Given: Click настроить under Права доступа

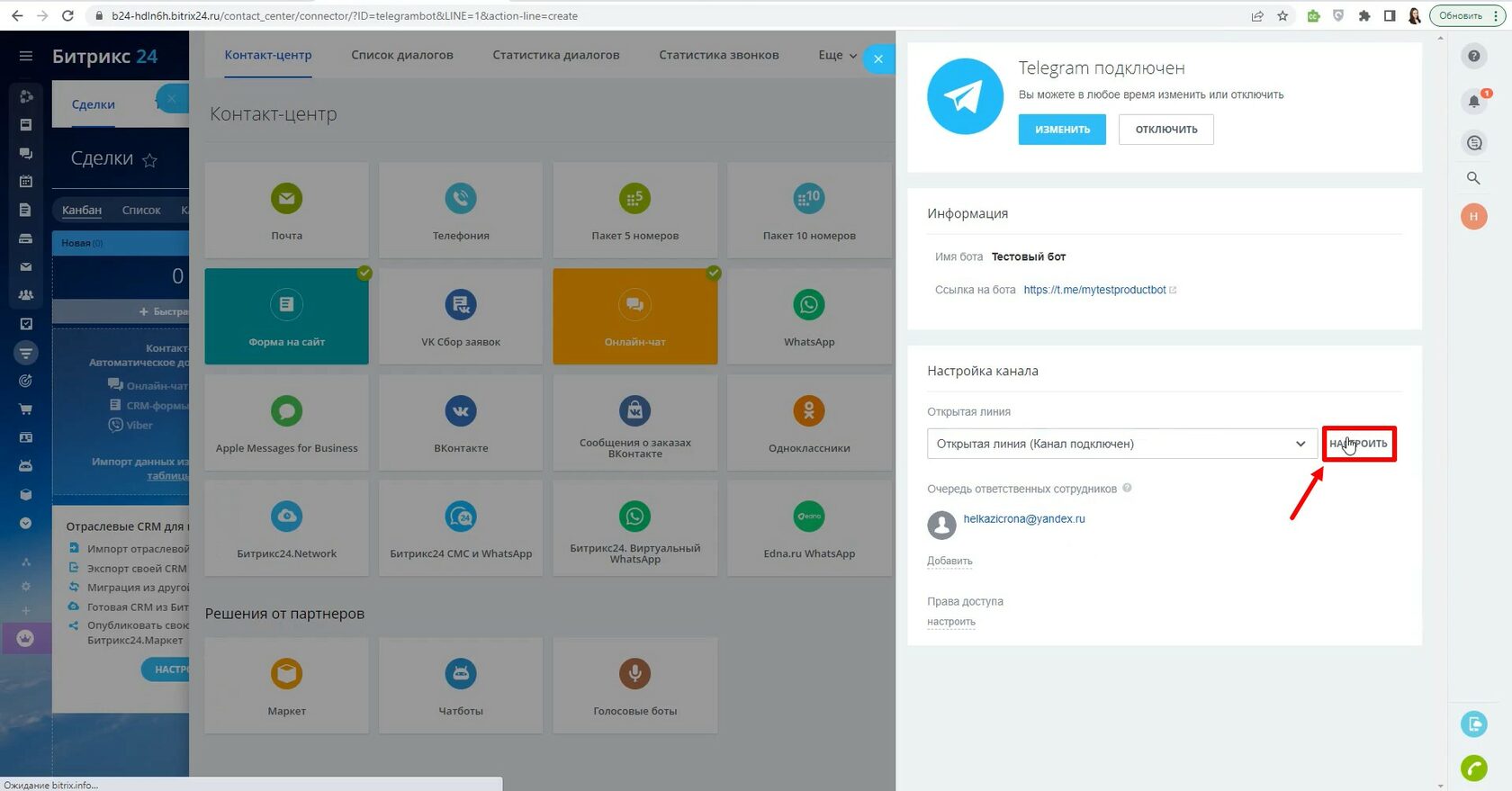Looking at the screenshot, I should point(951,622).
